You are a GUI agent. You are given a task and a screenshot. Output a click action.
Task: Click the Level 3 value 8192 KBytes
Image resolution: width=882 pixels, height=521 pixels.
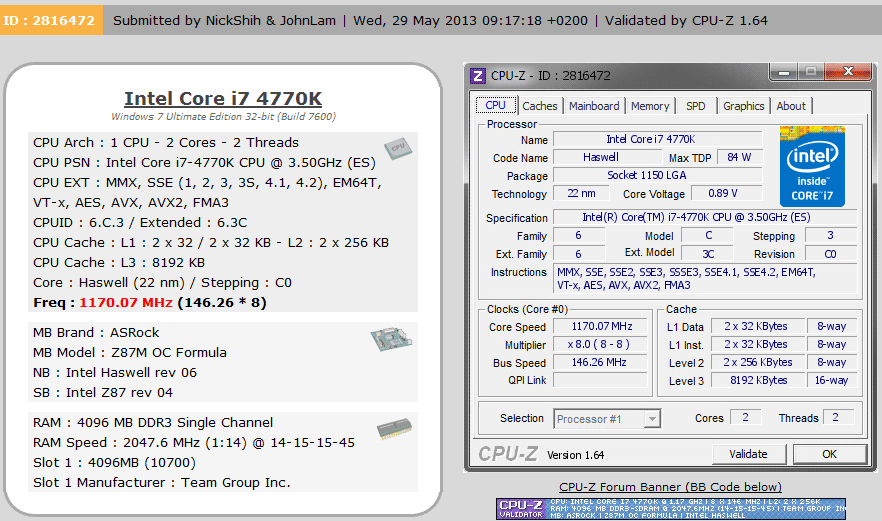[757, 380]
